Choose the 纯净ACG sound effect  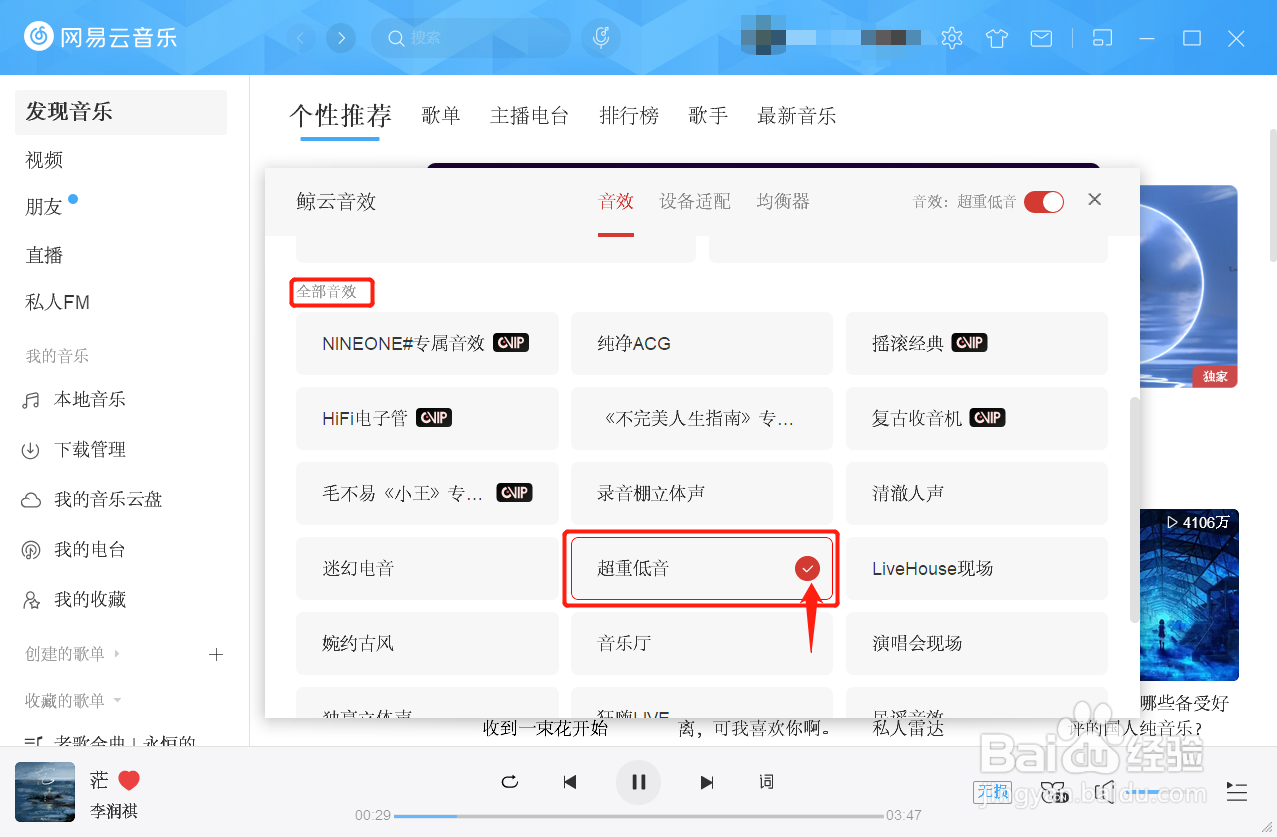(x=702, y=343)
